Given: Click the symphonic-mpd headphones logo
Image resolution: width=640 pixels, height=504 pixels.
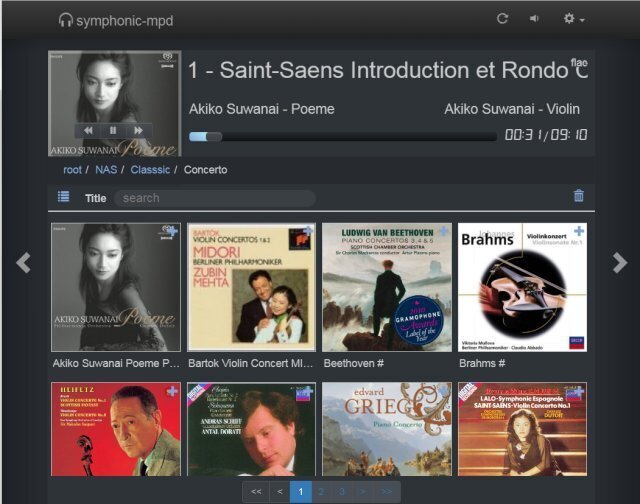Looking at the screenshot, I should (65, 20).
